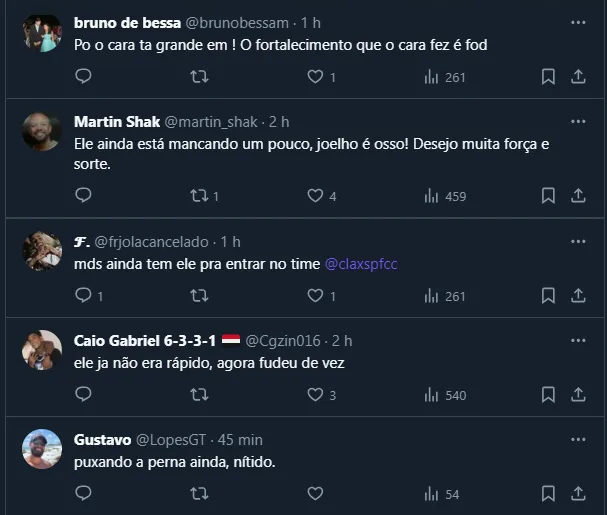Open the @claxspfcc mention link

click(x=361, y=264)
